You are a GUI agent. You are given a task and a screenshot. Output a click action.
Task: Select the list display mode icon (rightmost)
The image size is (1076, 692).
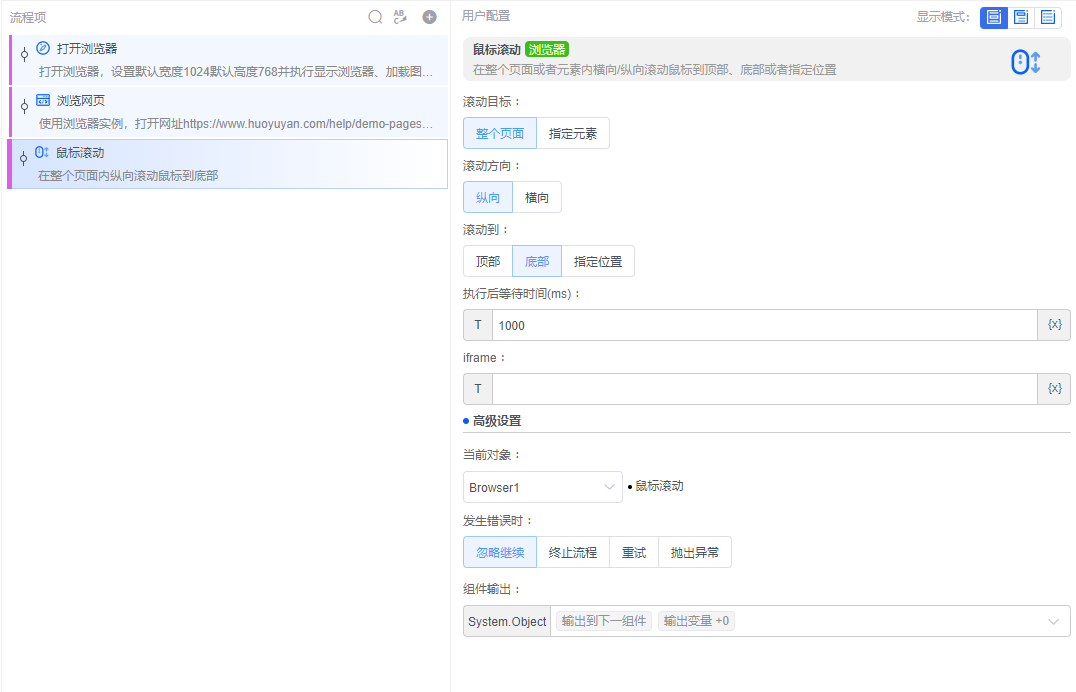click(1046, 17)
